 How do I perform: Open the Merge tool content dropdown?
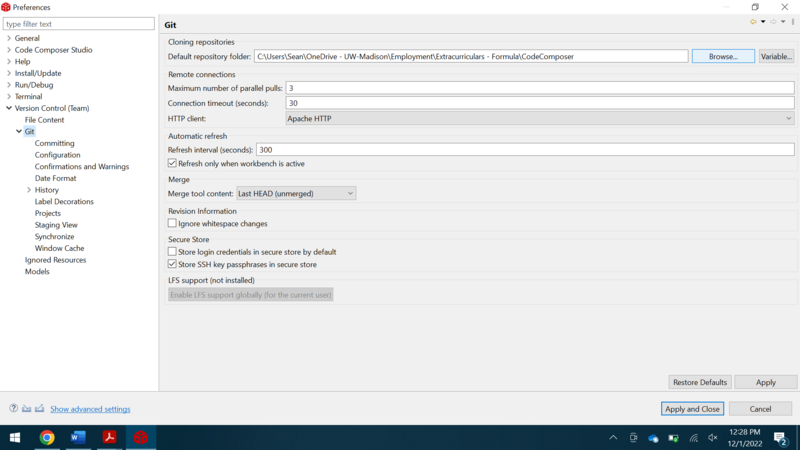point(296,193)
